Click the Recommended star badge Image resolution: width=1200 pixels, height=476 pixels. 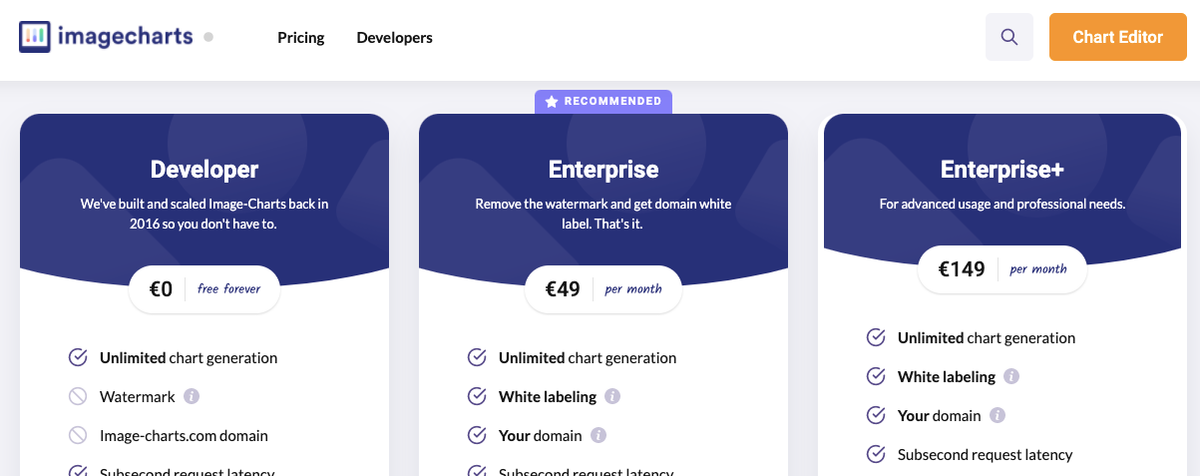[x=603, y=101]
